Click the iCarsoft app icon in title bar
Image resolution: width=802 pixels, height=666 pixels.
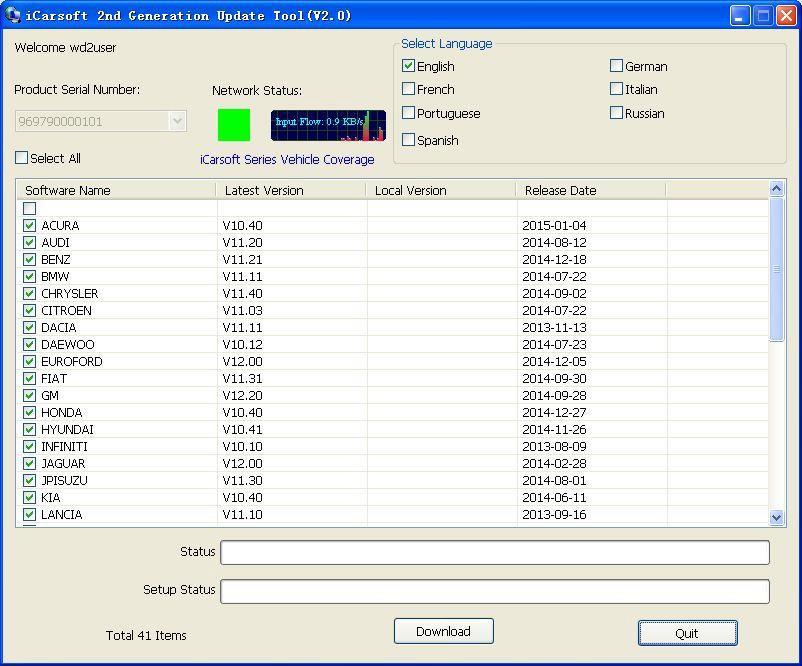coord(12,15)
